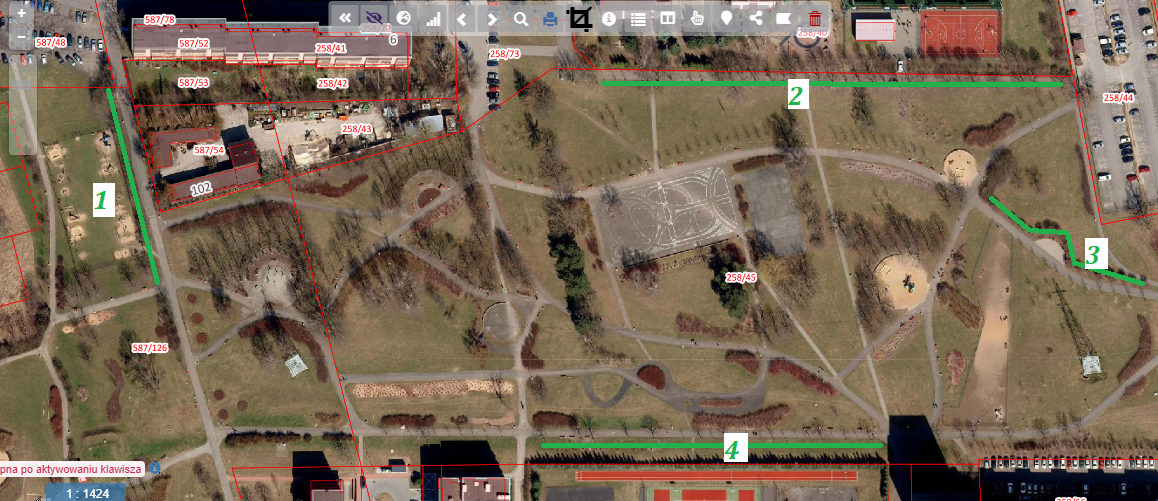
Task: Share the map view
Action: coord(756,18)
